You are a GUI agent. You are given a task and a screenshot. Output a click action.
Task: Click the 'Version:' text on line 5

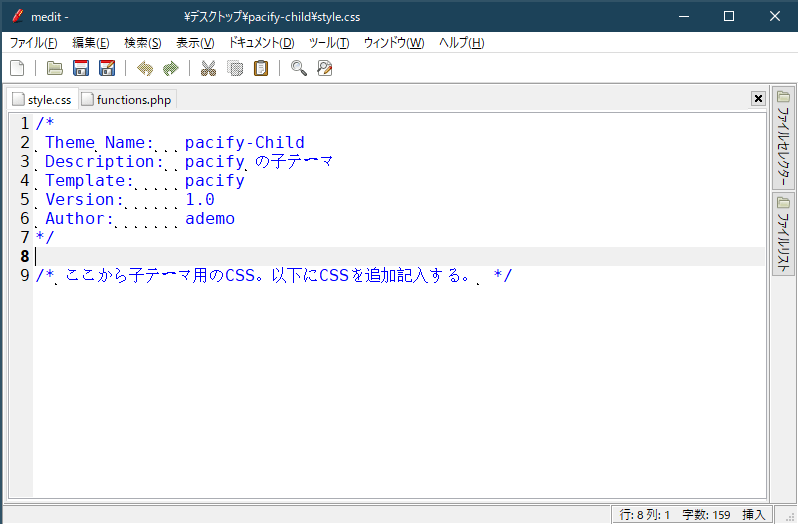tap(84, 199)
